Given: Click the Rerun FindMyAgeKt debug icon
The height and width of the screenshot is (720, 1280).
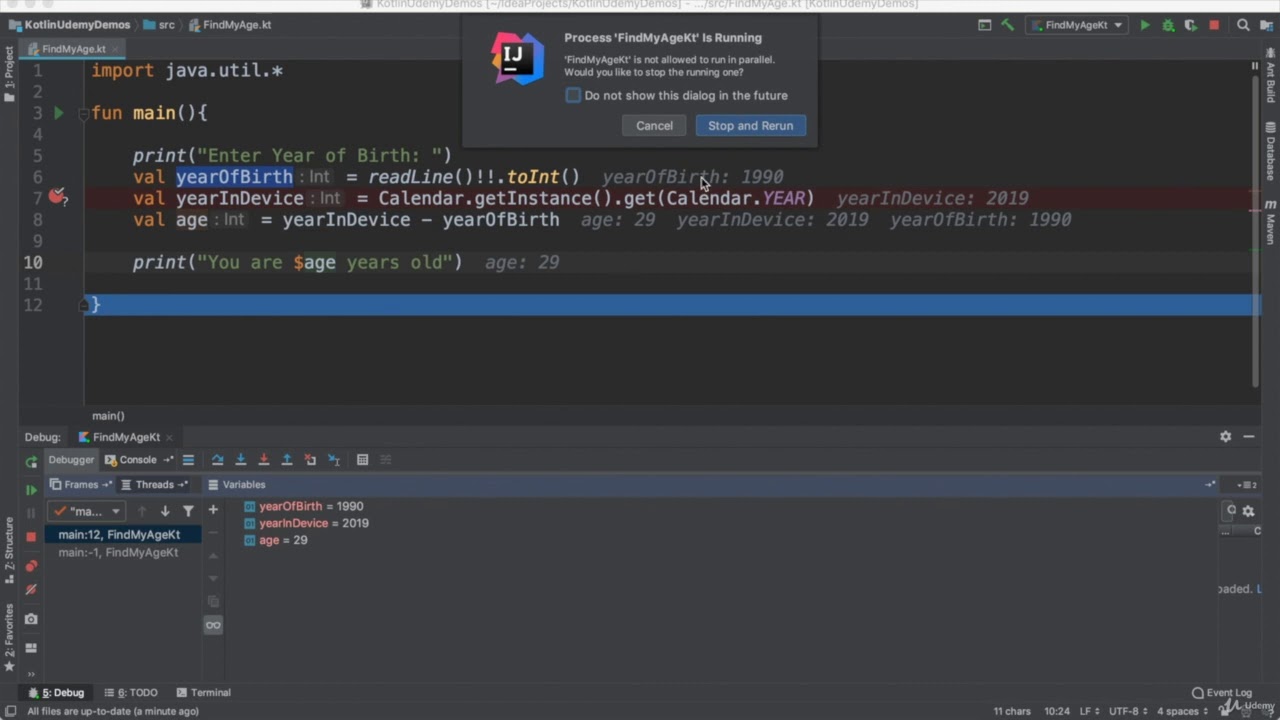Looking at the screenshot, I should click(x=31, y=462).
